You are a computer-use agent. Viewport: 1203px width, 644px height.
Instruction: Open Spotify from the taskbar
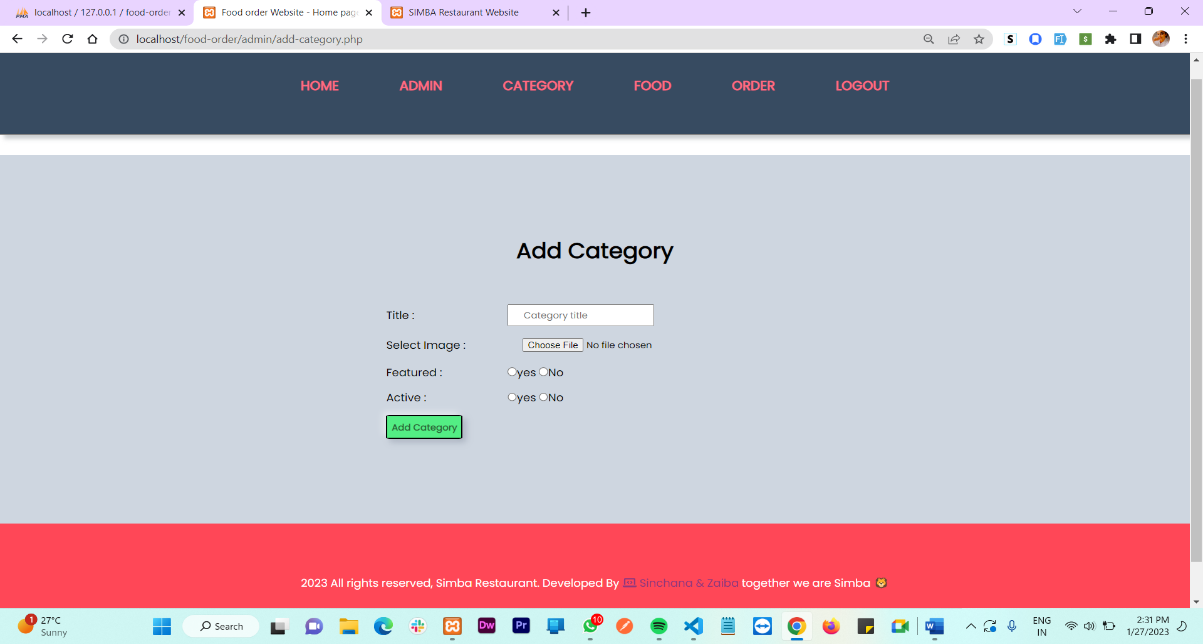pos(659,625)
